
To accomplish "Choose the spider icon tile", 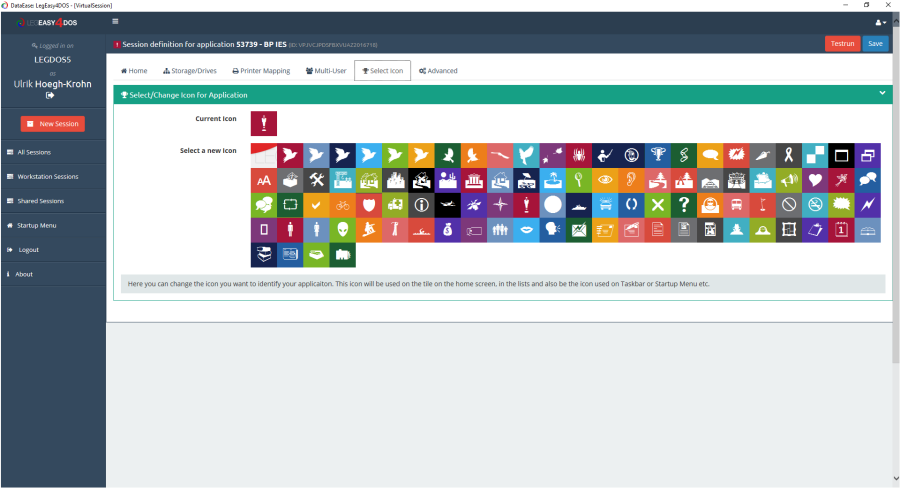I will coord(579,155).
